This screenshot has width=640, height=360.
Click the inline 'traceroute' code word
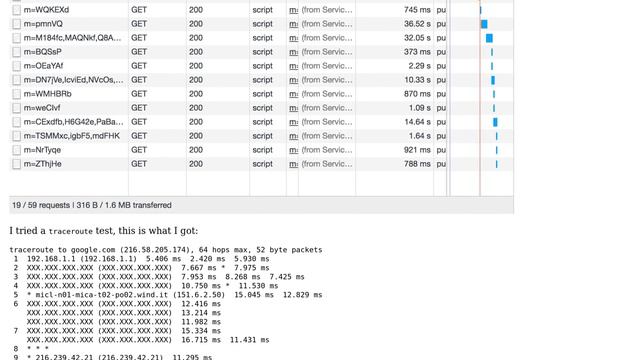[71, 231]
